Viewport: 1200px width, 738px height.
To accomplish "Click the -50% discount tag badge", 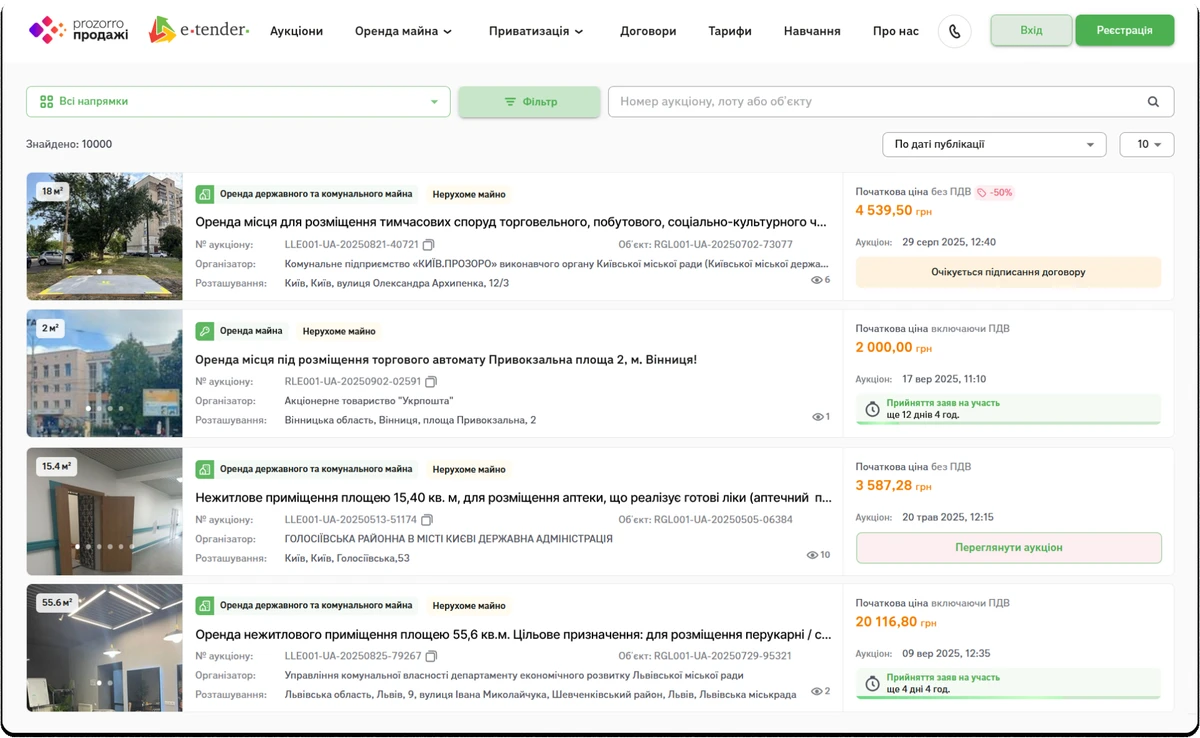I will pyautogui.click(x=994, y=192).
